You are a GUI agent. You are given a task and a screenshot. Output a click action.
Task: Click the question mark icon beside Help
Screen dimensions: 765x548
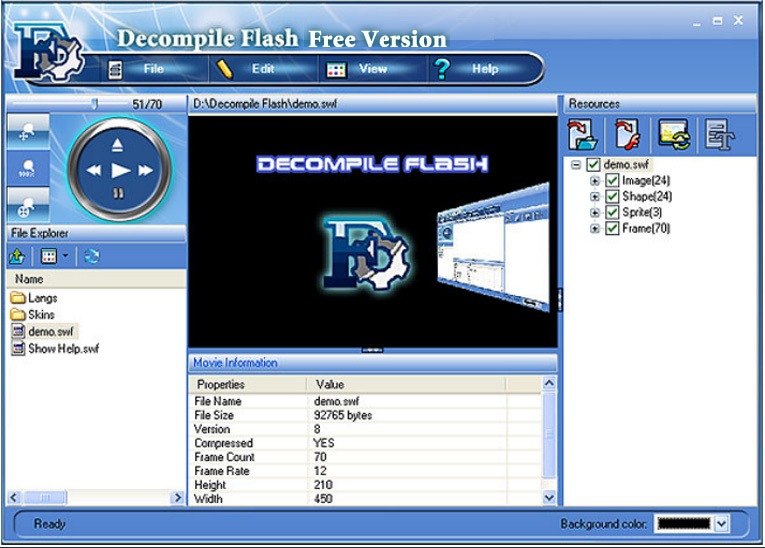tap(442, 69)
